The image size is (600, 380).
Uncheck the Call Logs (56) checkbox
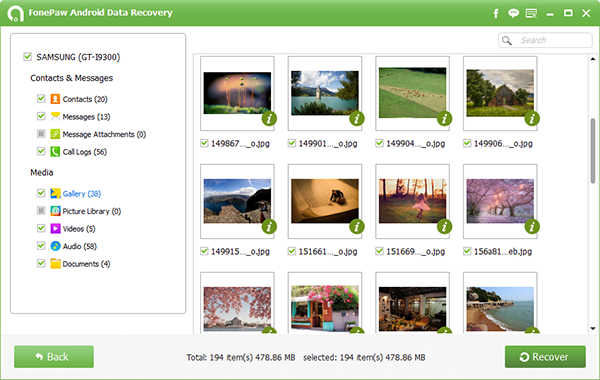point(41,151)
